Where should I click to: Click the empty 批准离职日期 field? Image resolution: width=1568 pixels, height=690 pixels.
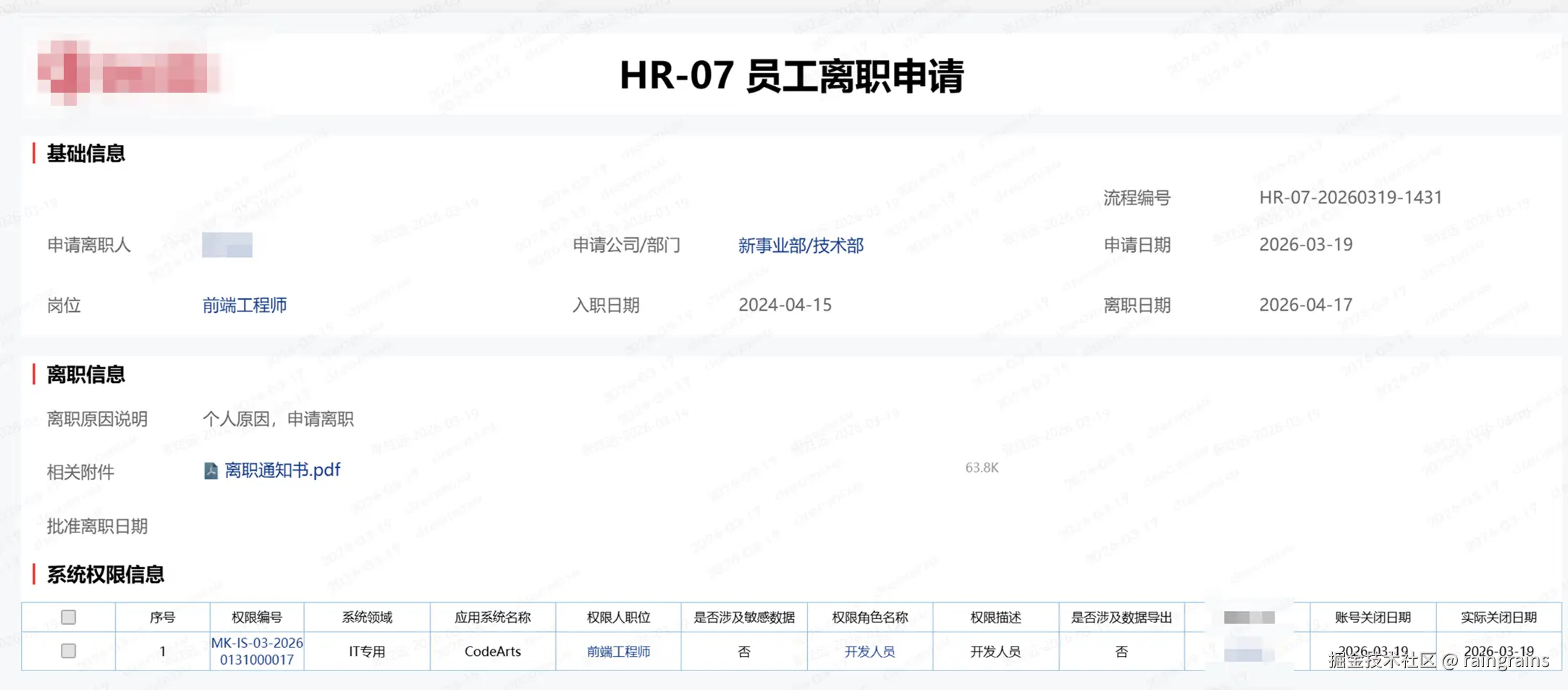pos(290,526)
